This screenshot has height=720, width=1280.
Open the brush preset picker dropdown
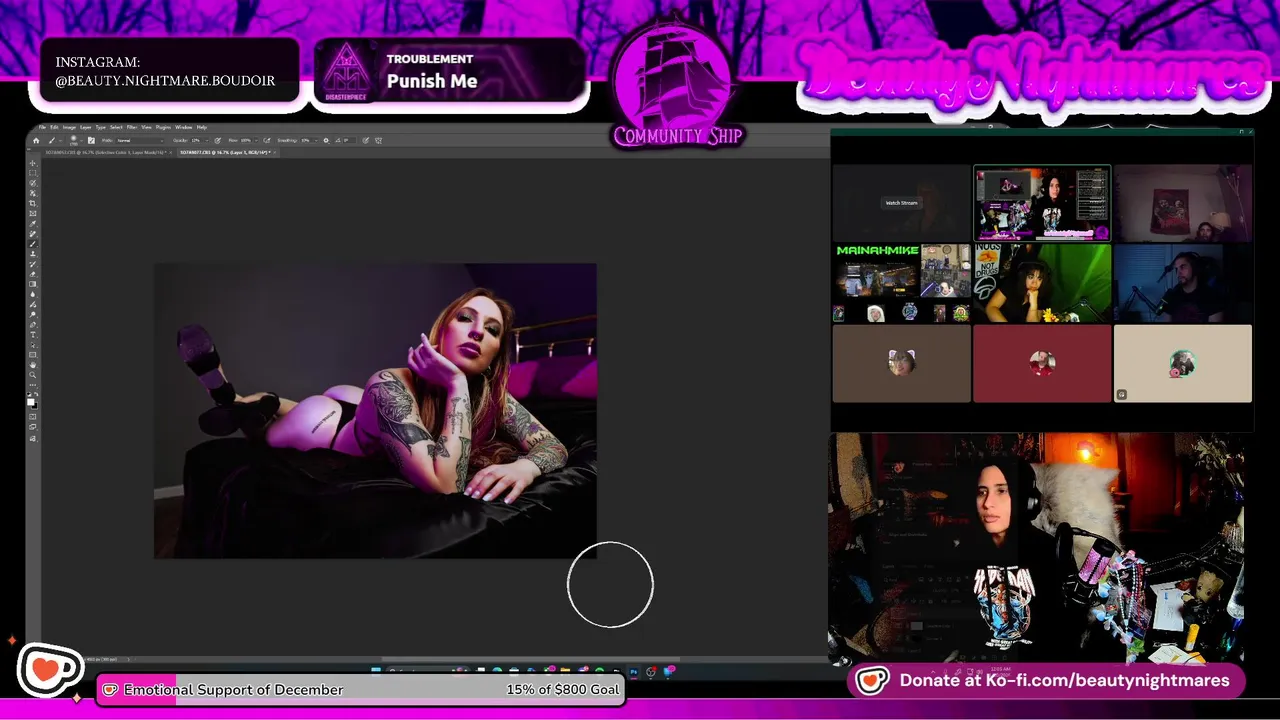[x=82, y=141]
